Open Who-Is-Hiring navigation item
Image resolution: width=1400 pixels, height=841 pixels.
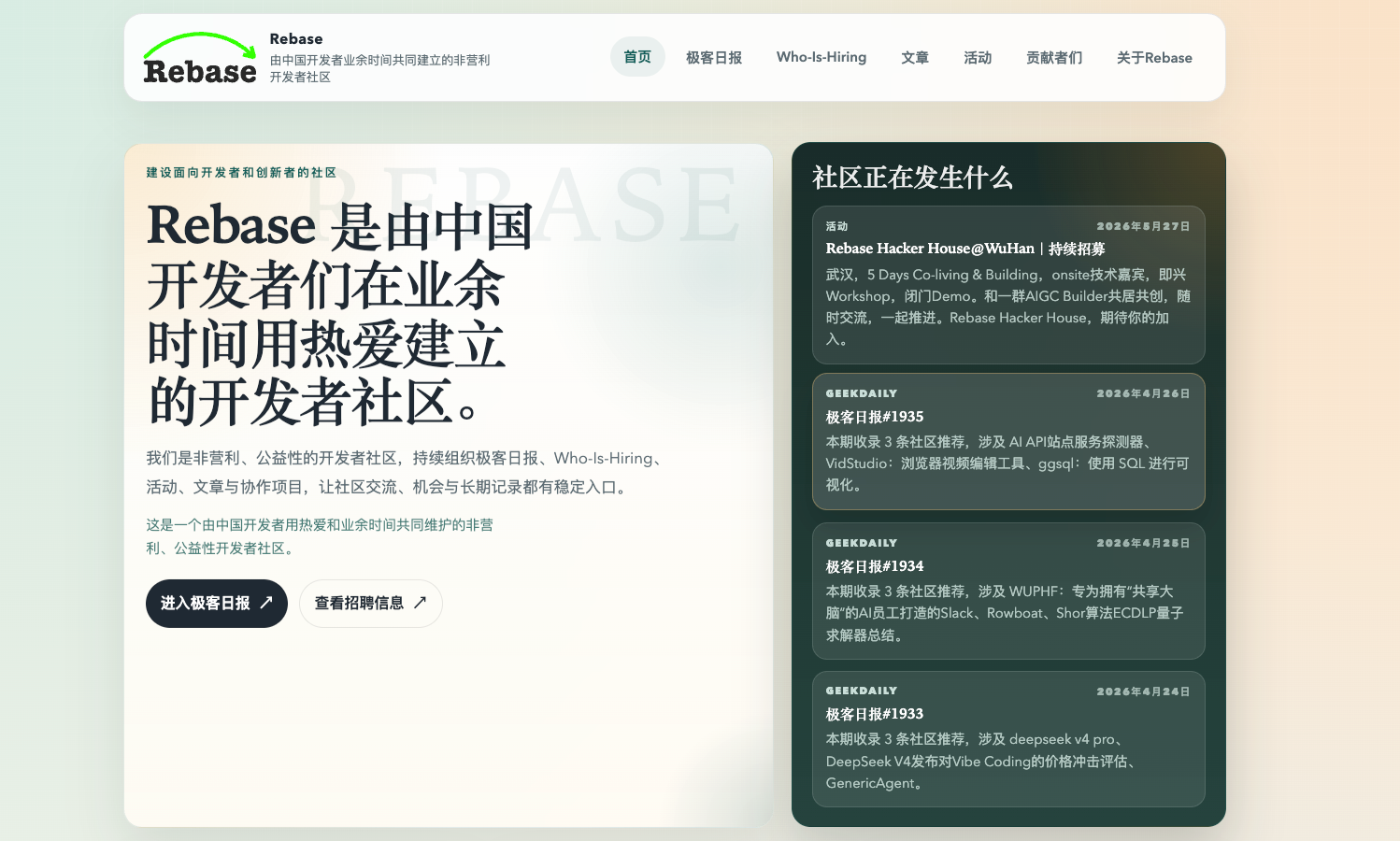[x=821, y=57]
